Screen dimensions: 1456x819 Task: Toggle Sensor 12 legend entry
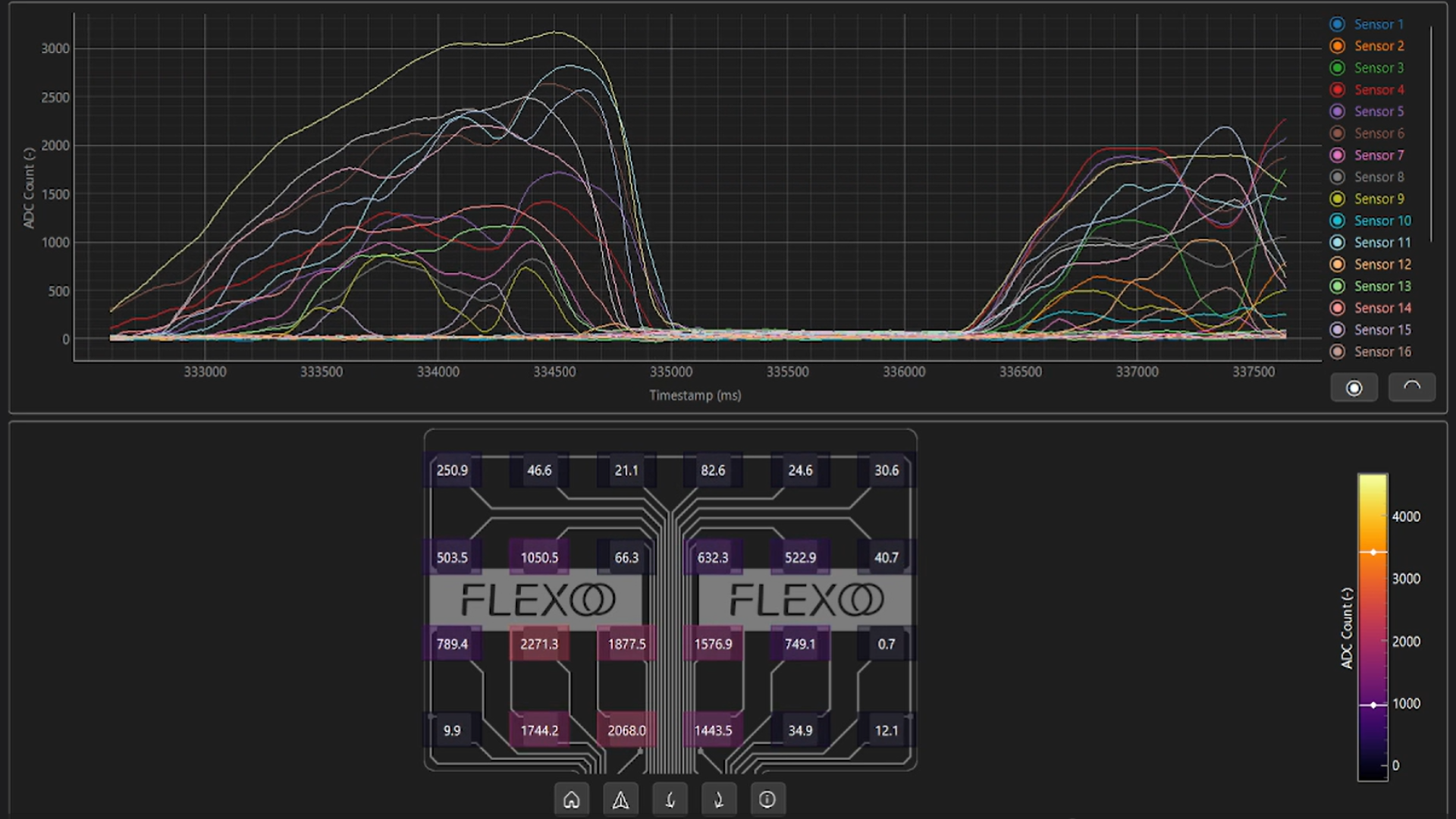click(1382, 264)
